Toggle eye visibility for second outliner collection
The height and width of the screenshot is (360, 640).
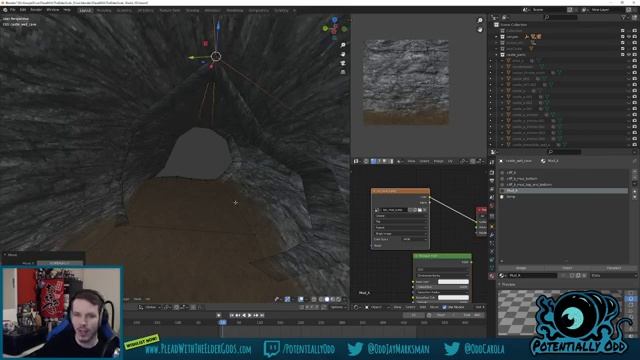(629, 37)
